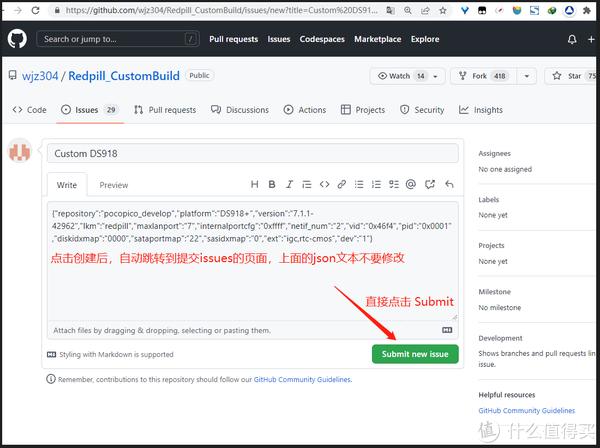Open the Milestone sidebar section
Screen dimensions: 600x448
tap(494, 292)
